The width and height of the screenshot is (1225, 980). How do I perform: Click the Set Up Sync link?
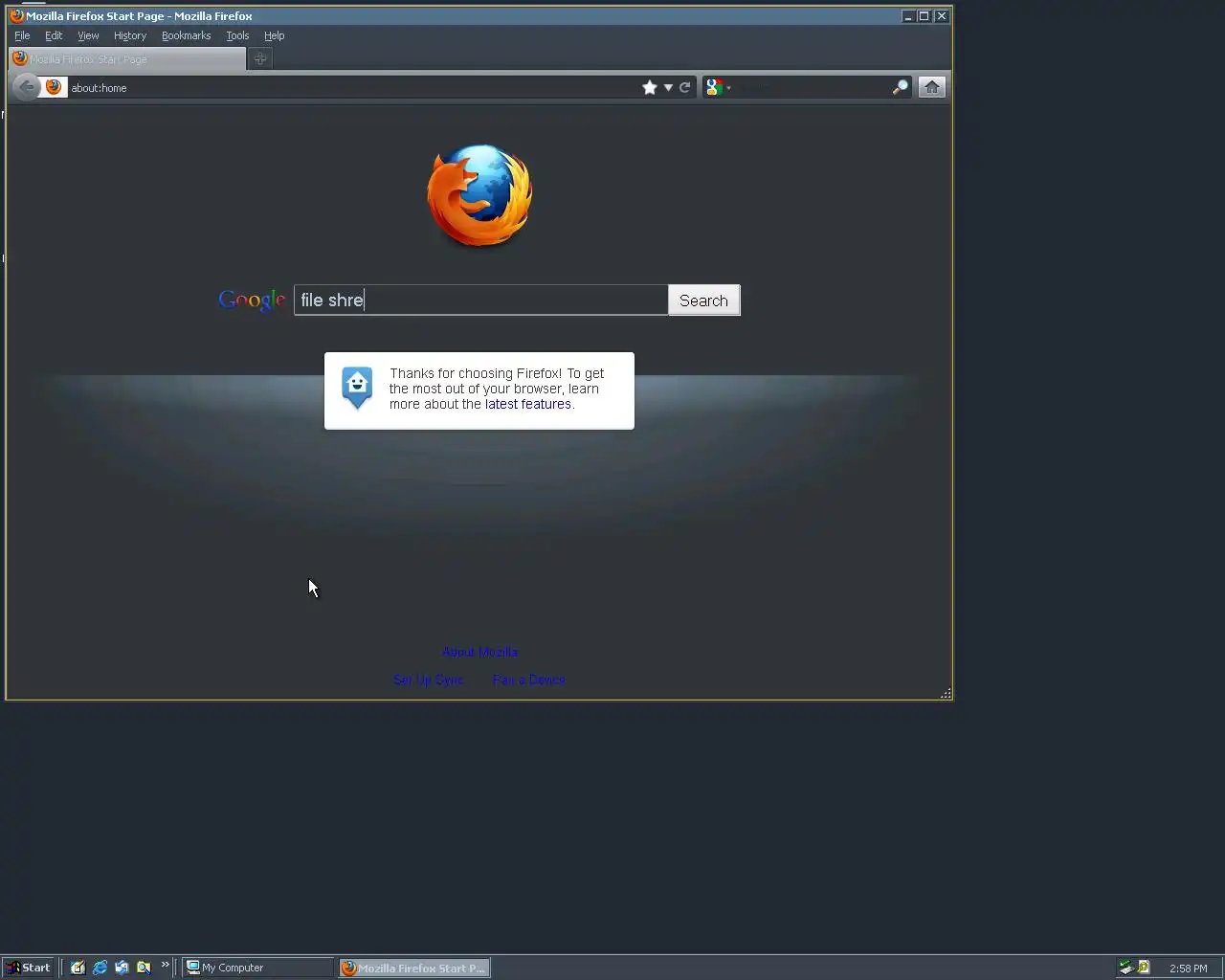429,679
